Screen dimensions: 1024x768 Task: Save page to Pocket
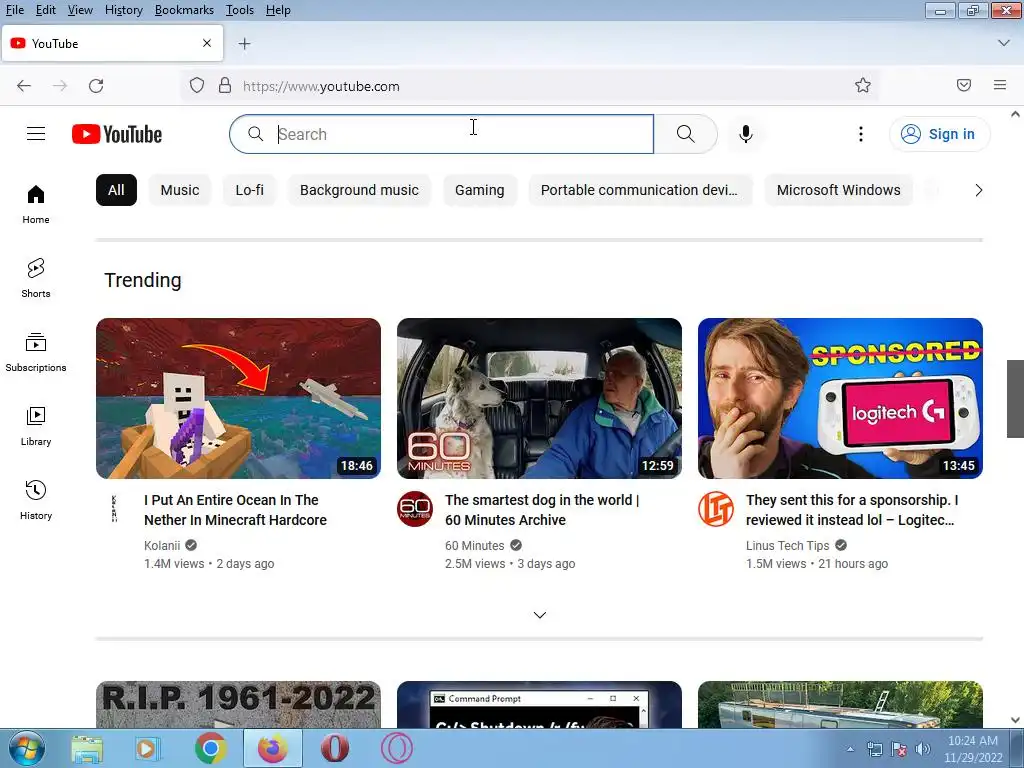(964, 85)
